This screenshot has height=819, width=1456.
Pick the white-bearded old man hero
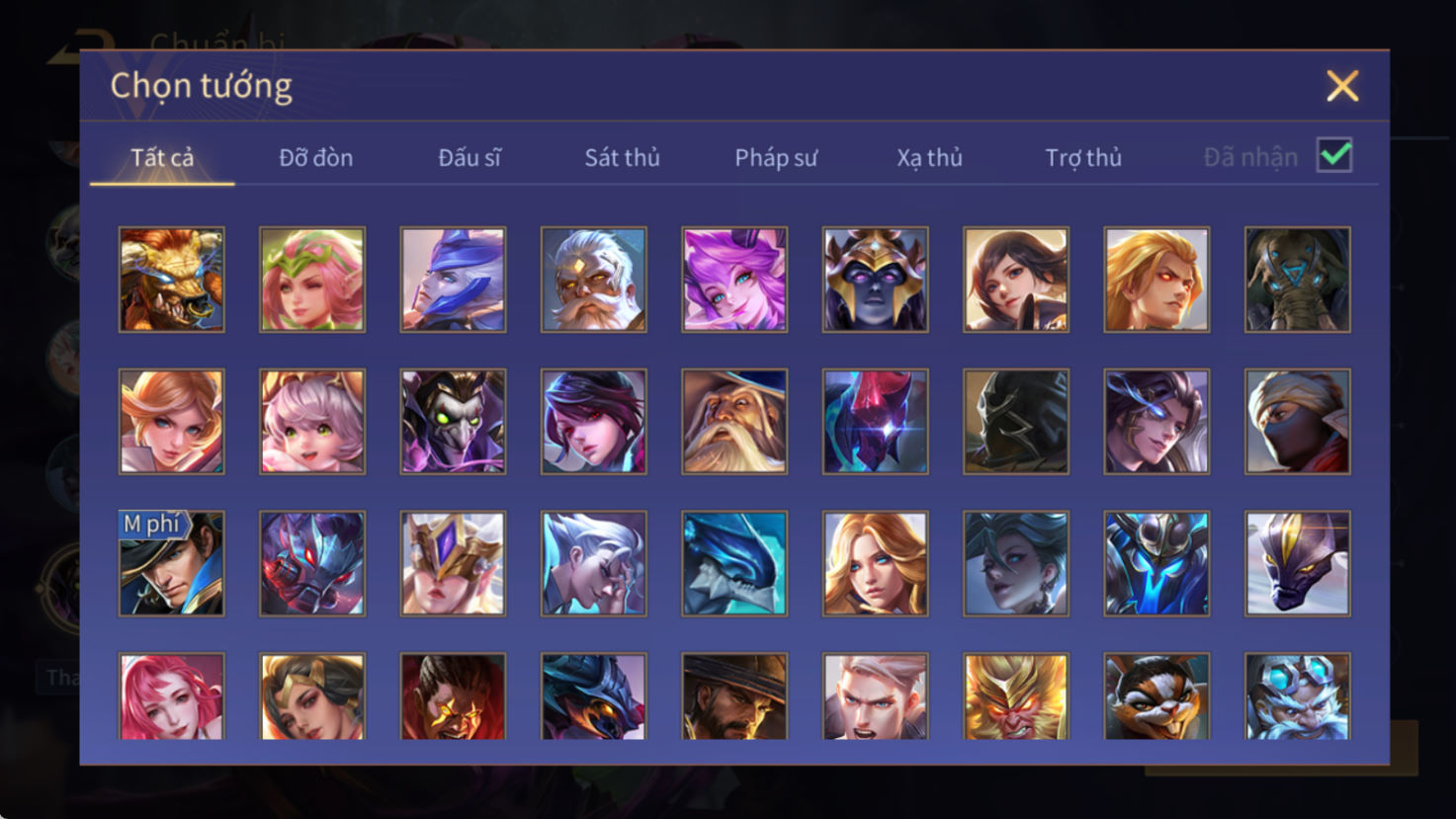pyautogui.click(x=594, y=280)
